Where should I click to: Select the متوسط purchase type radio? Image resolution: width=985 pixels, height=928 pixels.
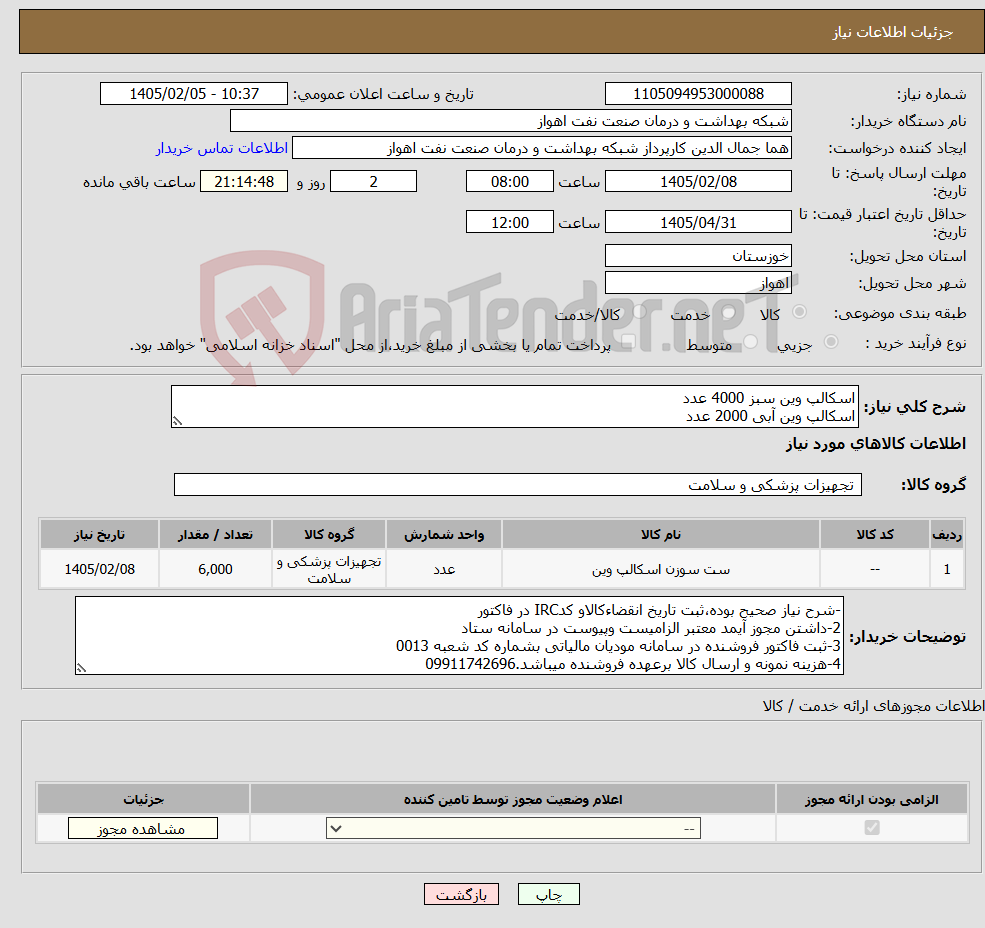click(751, 342)
